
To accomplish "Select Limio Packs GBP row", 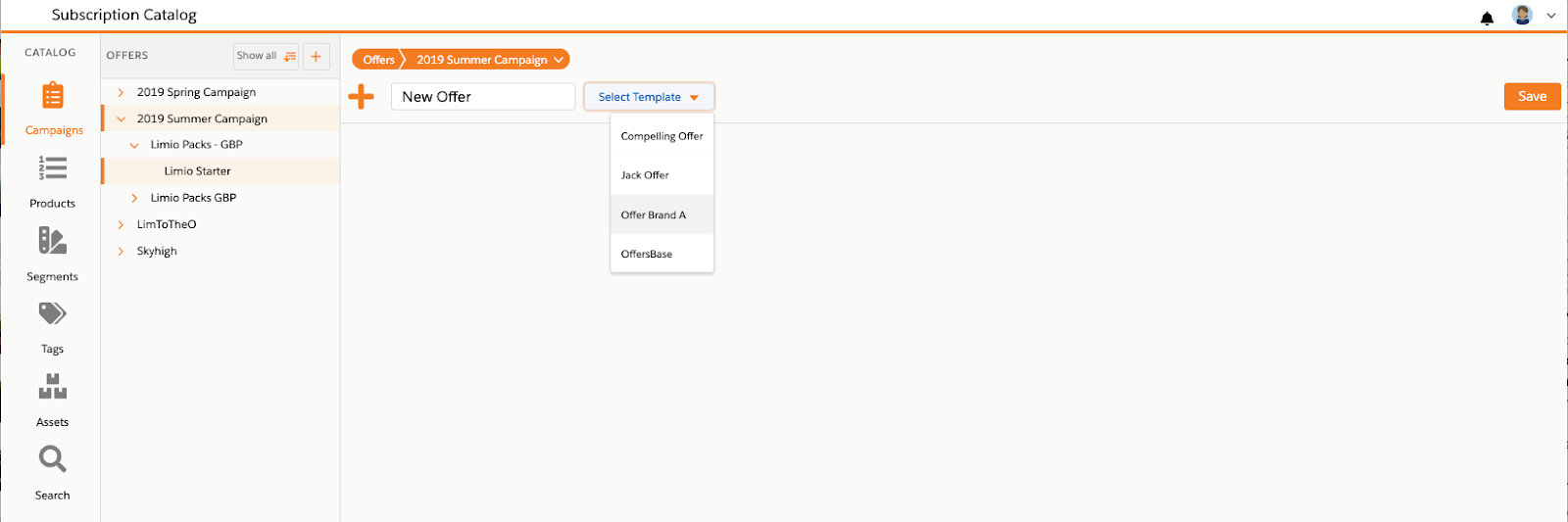I will (220, 198).
